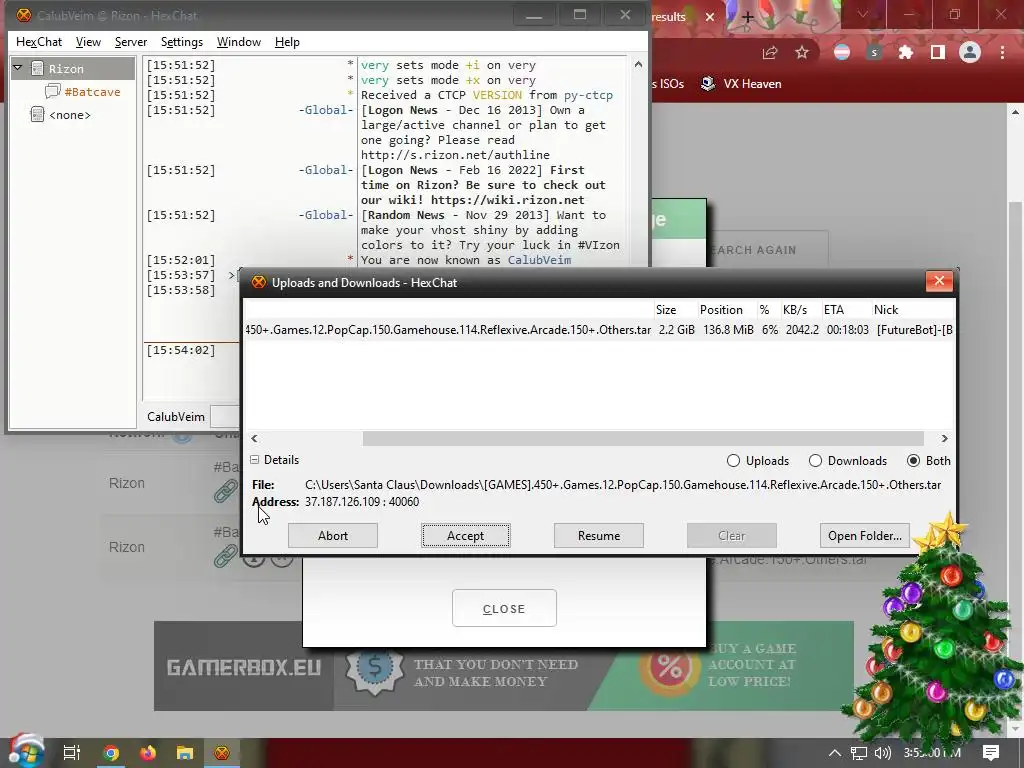Open the Settings menu in HexChat

[x=182, y=42]
